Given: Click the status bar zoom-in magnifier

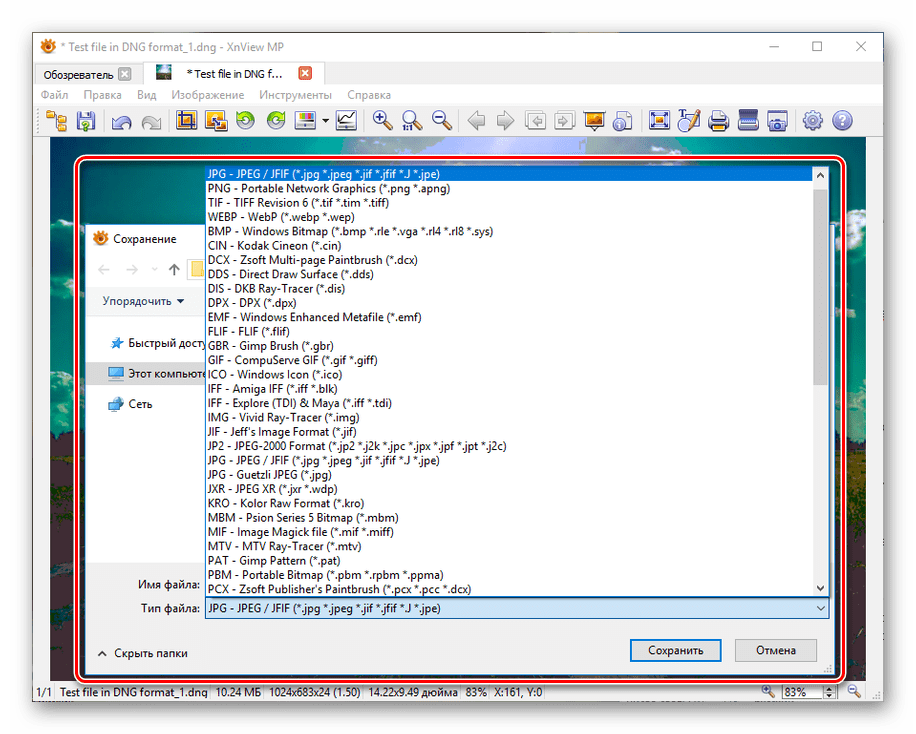Looking at the screenshot, I should pos(768,692).
